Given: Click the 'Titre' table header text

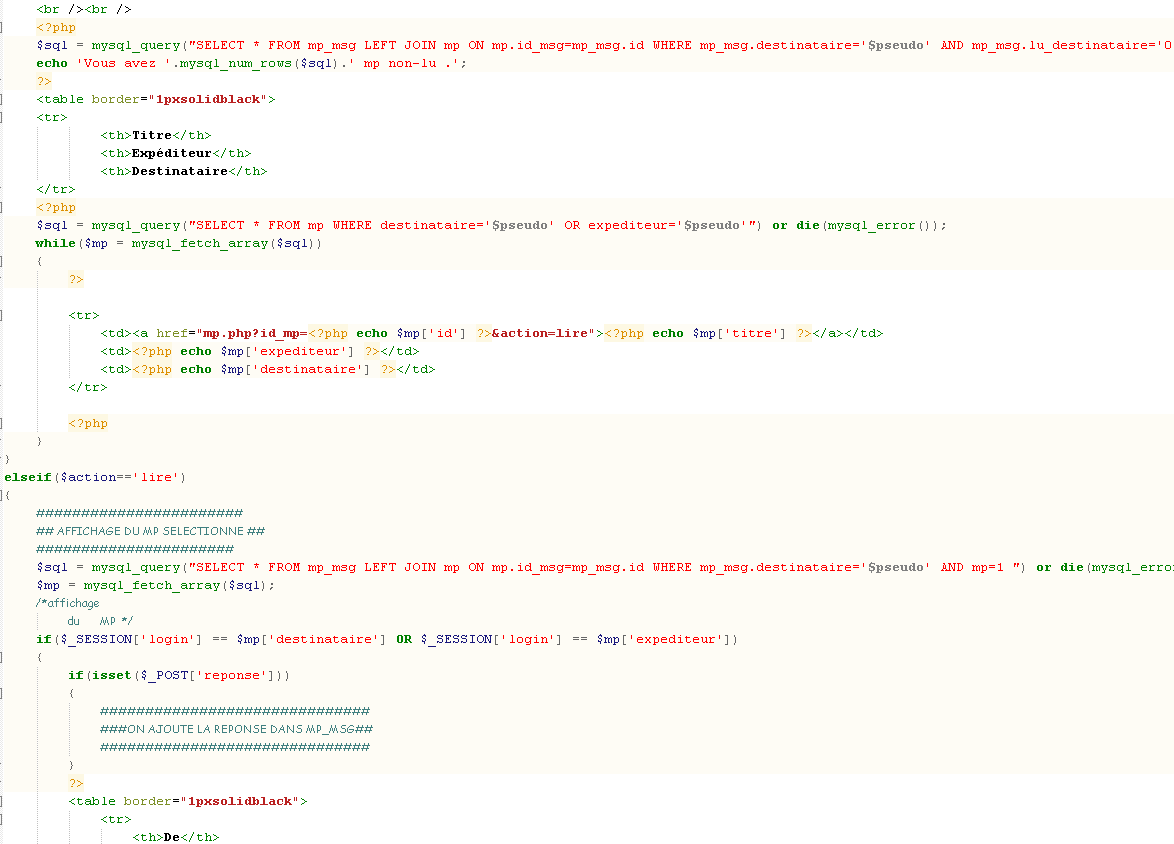Looking at the screenshot, I should 152,135.
